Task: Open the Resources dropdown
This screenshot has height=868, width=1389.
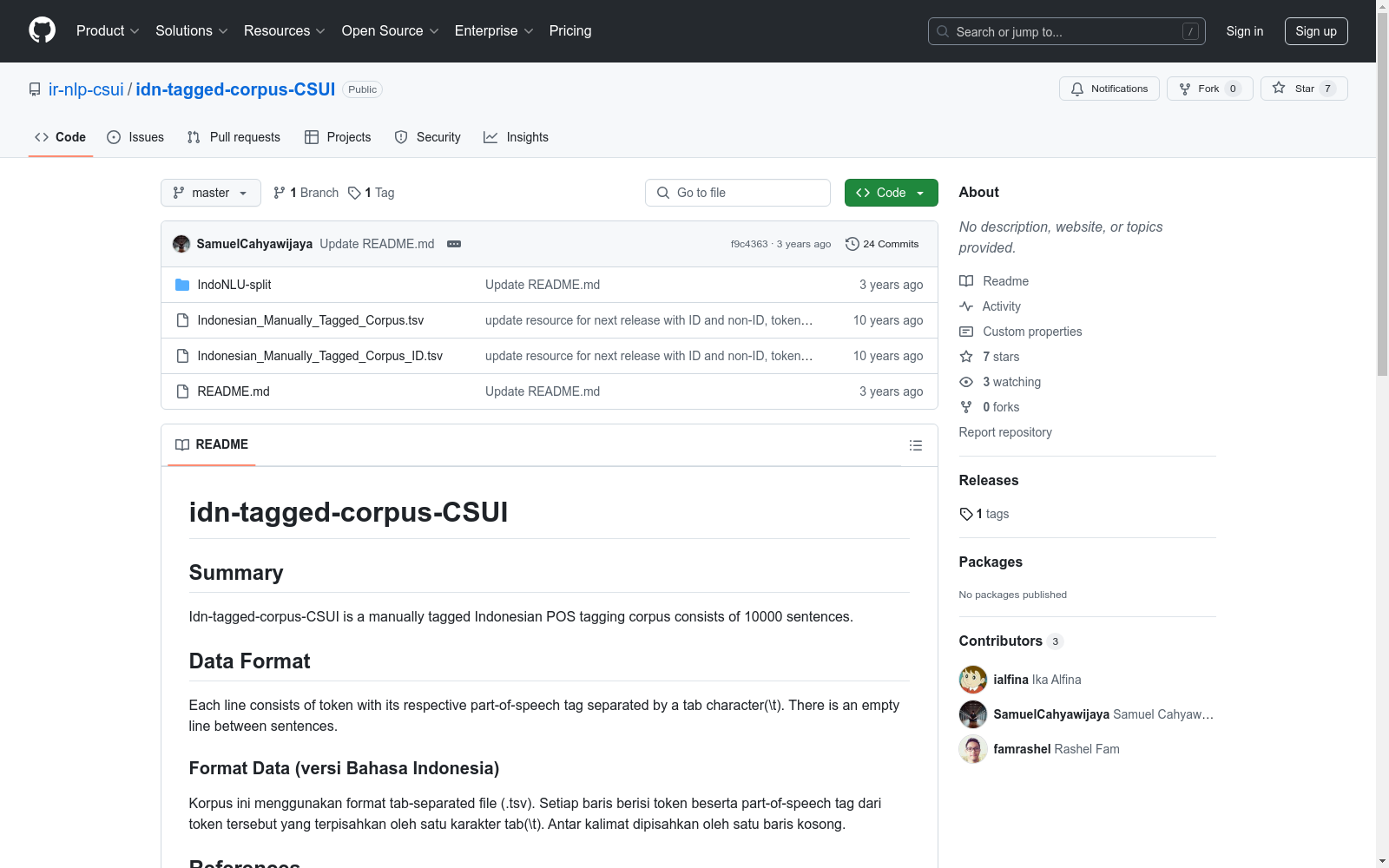Action: (x=285, y=31)
